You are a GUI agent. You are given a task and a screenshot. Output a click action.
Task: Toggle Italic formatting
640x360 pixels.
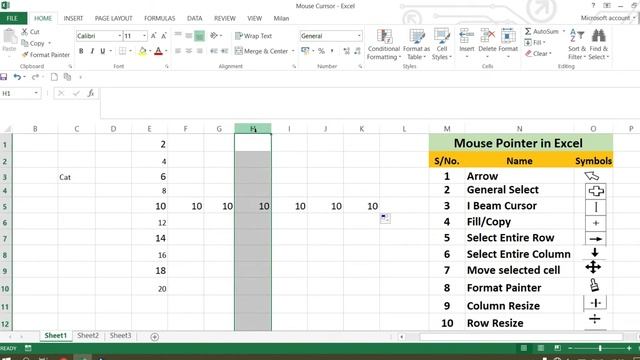pos(92,51)
